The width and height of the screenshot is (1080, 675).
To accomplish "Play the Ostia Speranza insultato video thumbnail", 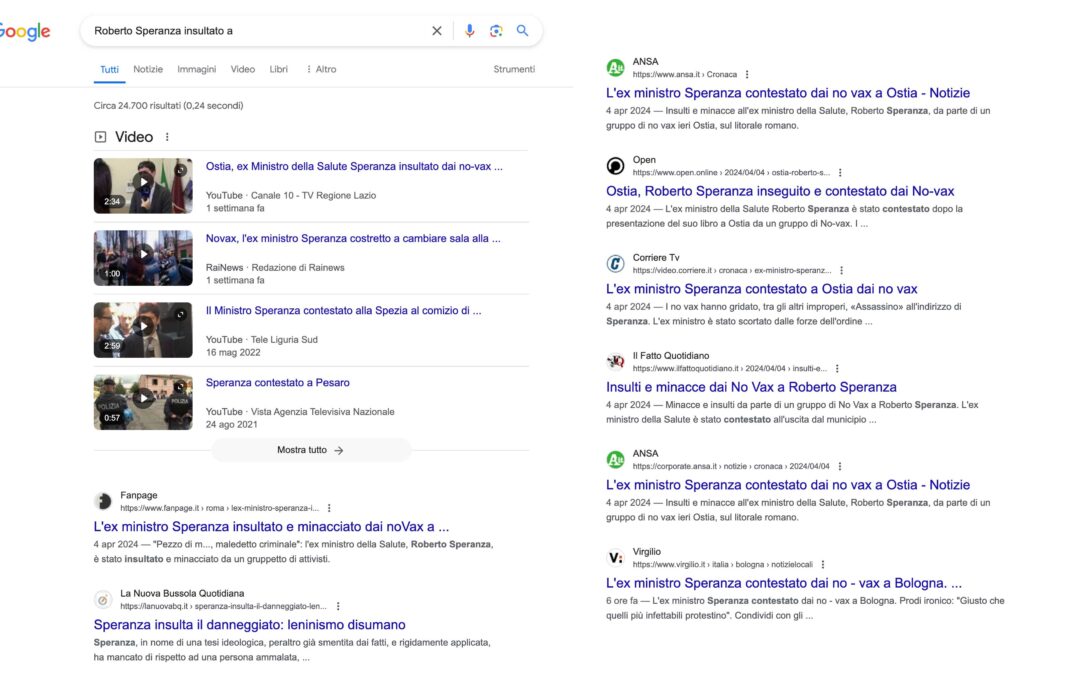I will tap(143, 186).
